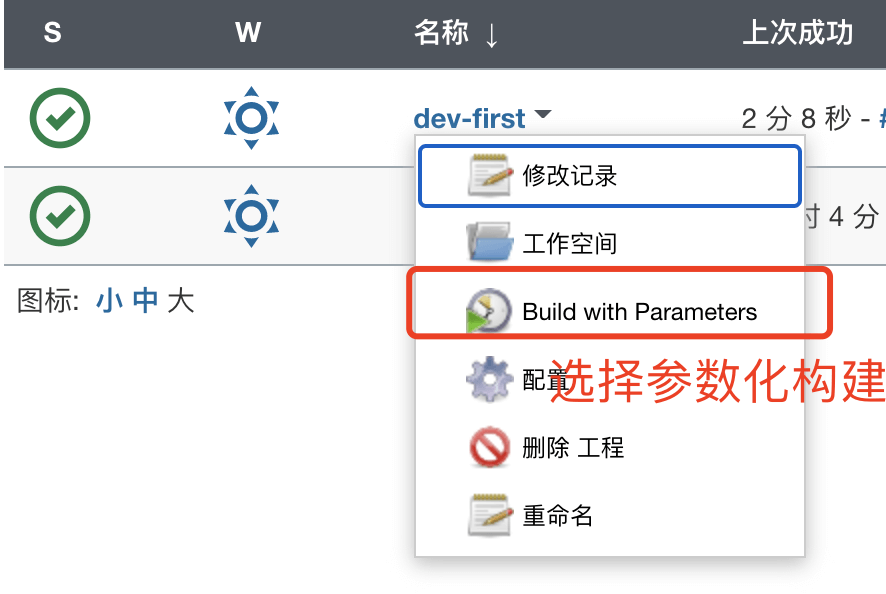Choose the Build with Parameters menu entry
The width and height of the screenshot is (886, 594).
click(x=639, y=312)
